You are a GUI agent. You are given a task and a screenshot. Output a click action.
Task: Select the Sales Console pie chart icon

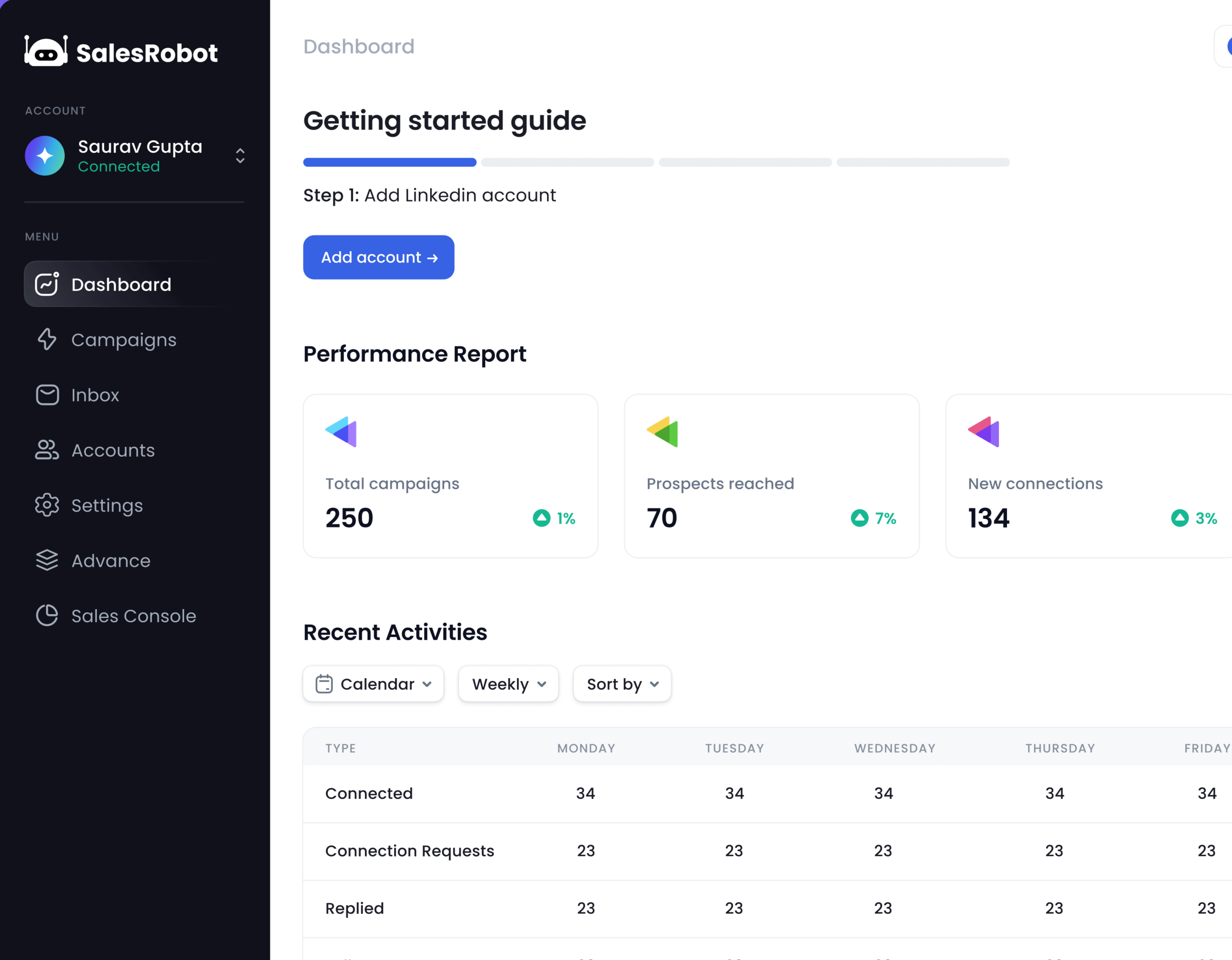47,616
